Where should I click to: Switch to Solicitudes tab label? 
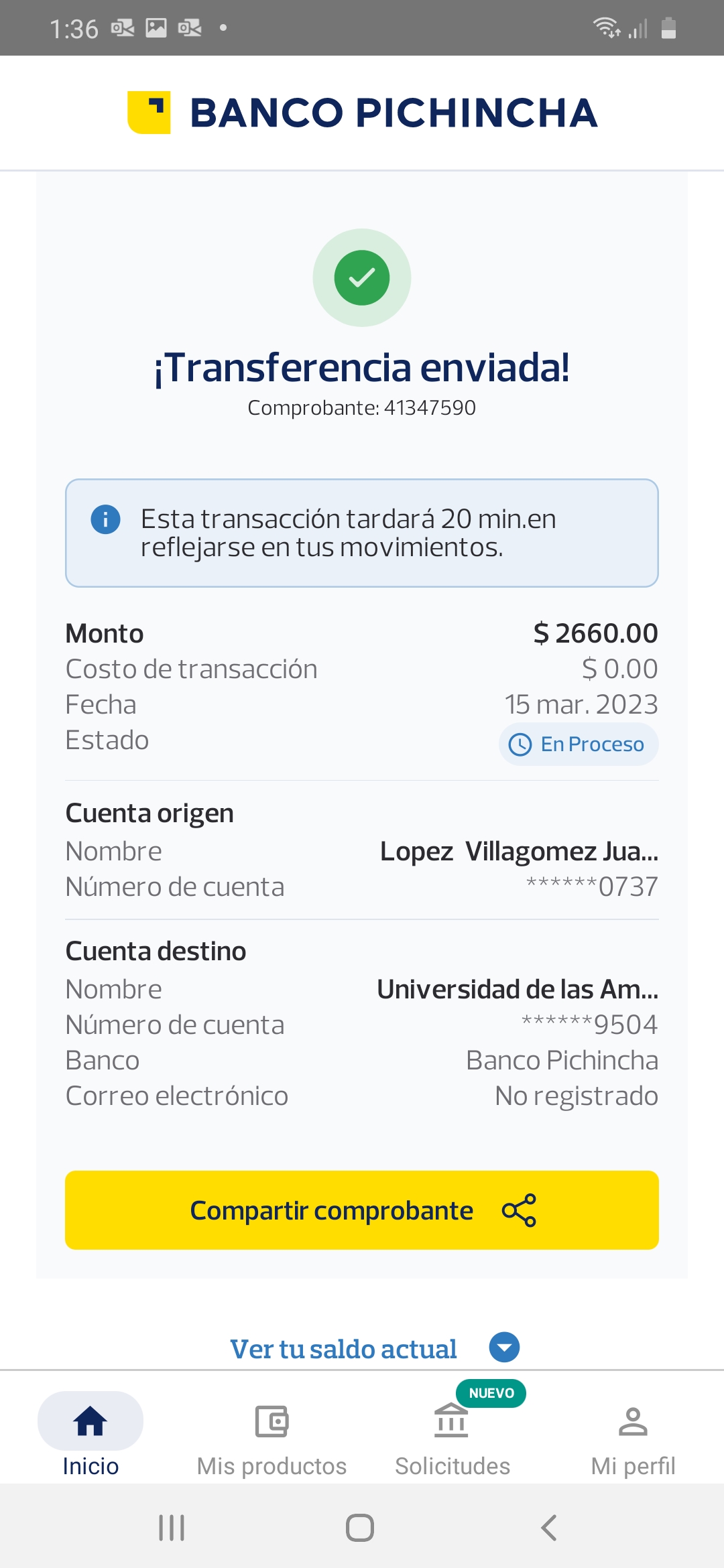[452, 1466]
